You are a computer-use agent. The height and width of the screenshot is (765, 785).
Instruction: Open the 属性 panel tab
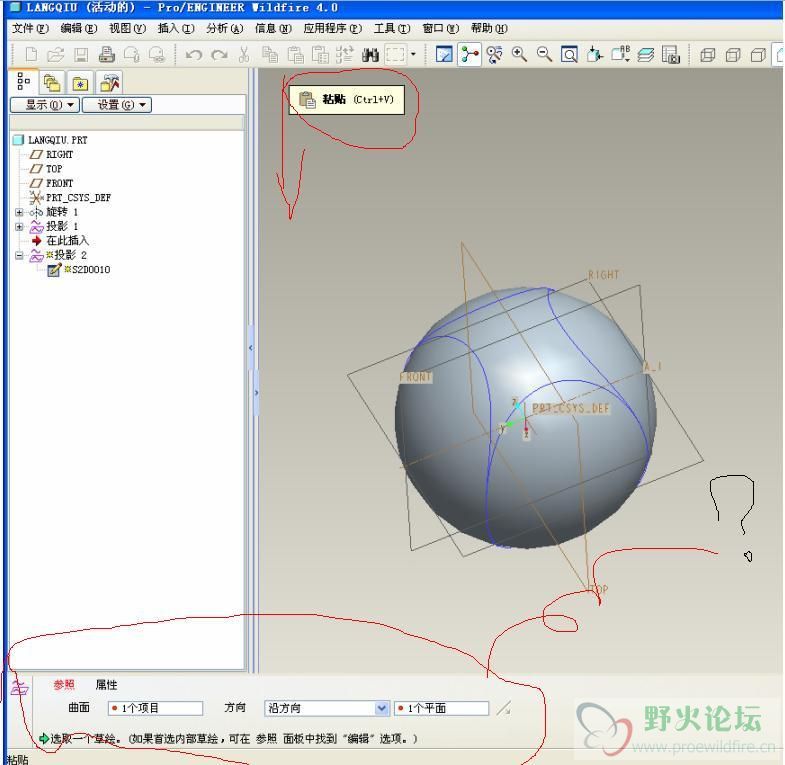[106, 684]
